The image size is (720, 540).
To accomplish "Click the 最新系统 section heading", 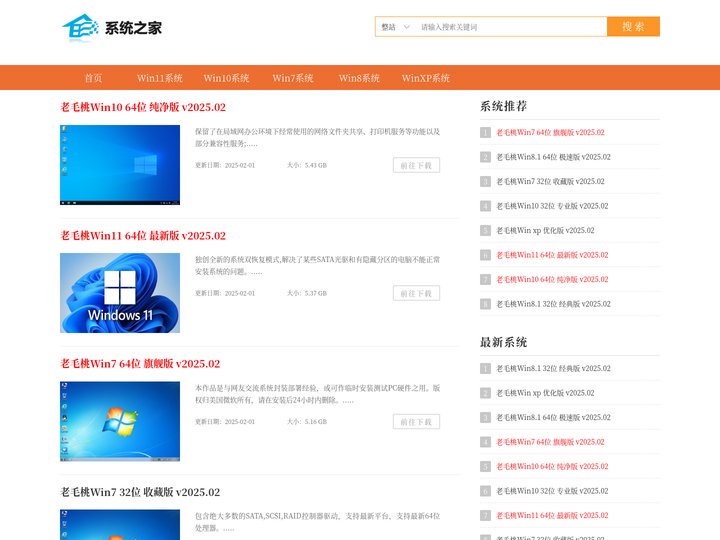I will [x=503, y=342].
